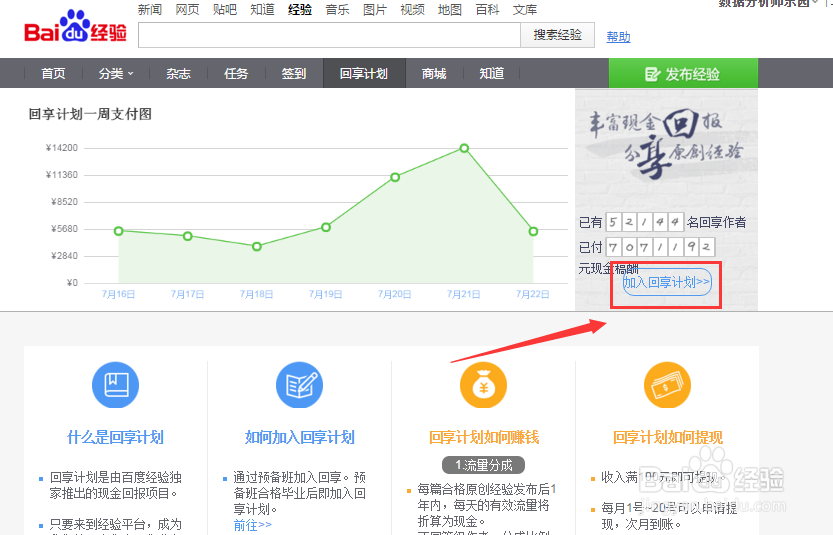Click the 52144 author counter digits
The image size is (833, 535).
point(644,222)
